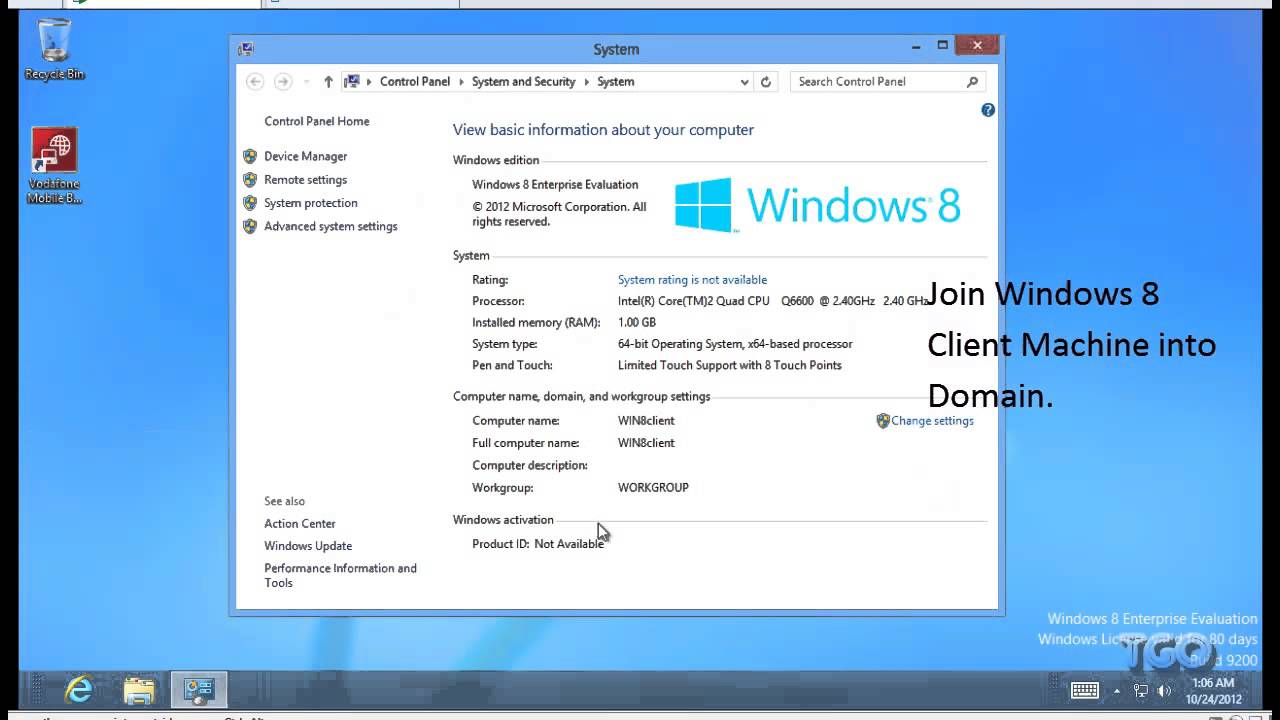Show hidden tray icons arrow
The height and width of the screenshot is (720, 1280).
(x=1117, y=690)
